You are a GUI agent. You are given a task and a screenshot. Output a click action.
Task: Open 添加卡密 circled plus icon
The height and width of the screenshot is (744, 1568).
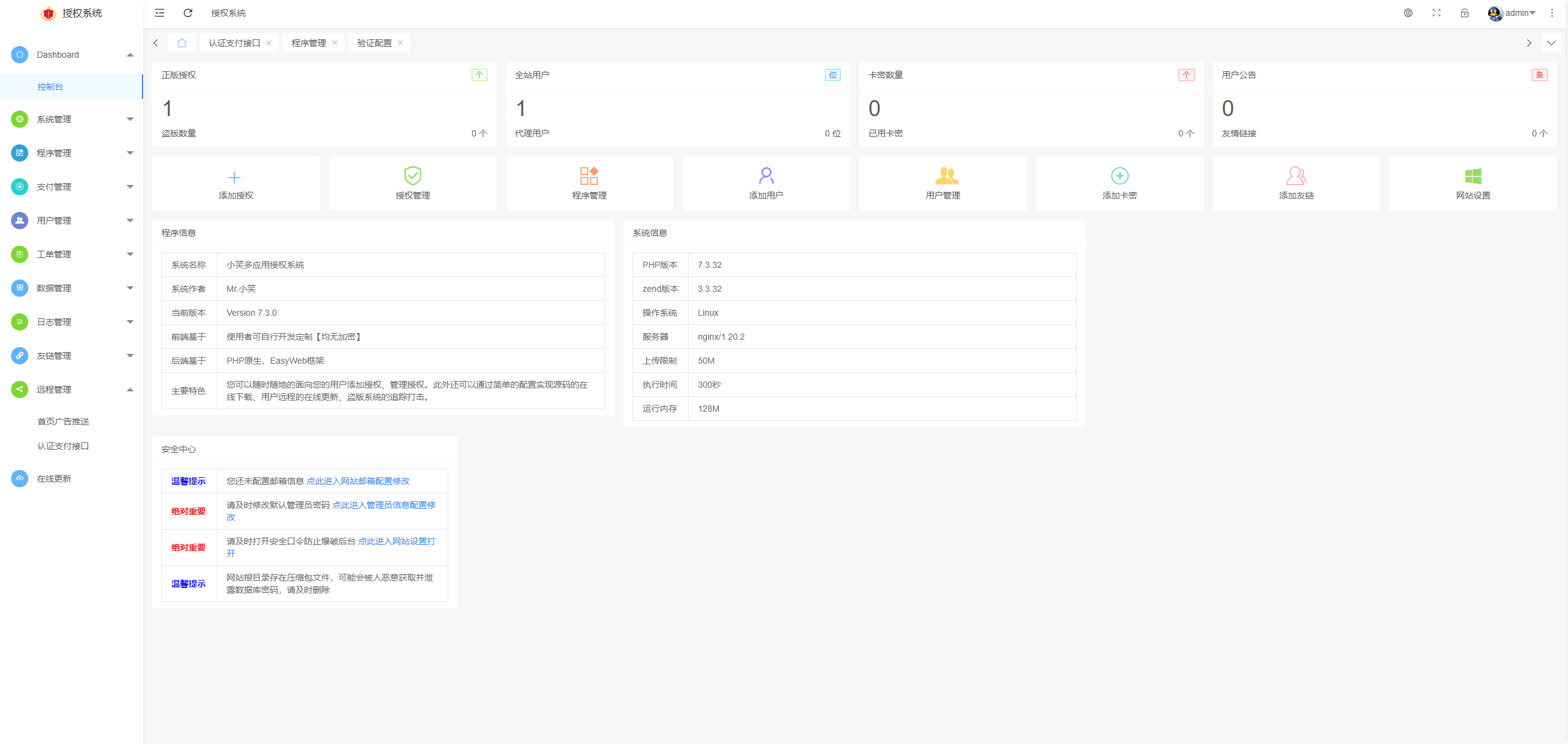point(1119,176)
